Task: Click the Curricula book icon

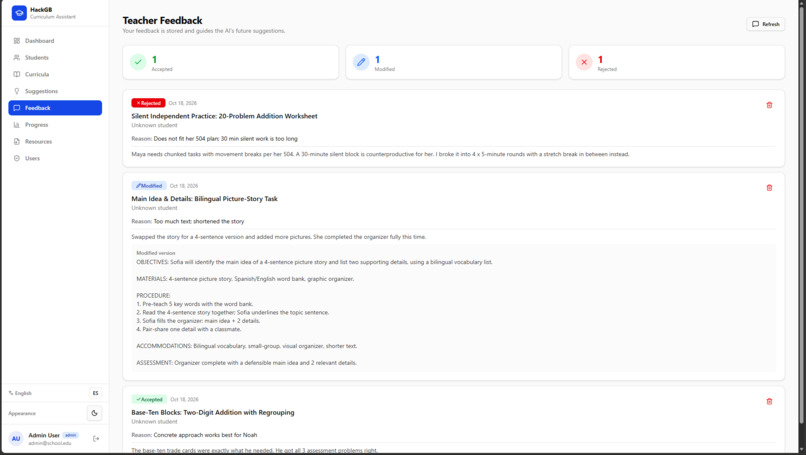Action: click(16, 75)
